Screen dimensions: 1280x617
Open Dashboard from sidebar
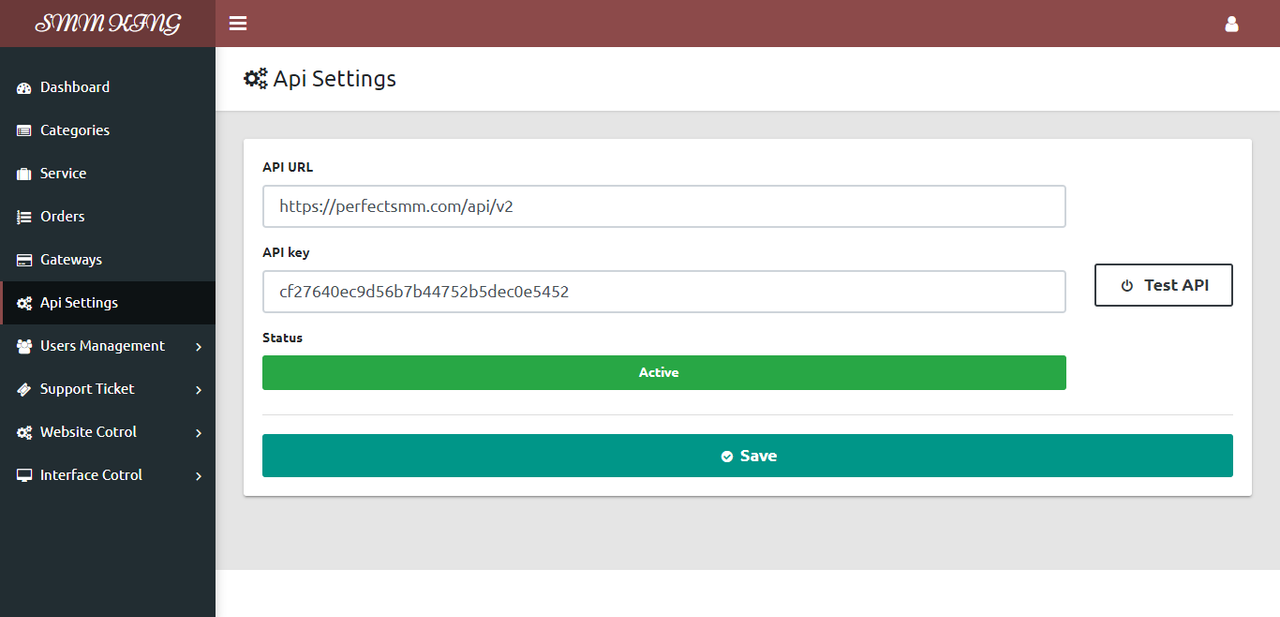pos(107,87)
